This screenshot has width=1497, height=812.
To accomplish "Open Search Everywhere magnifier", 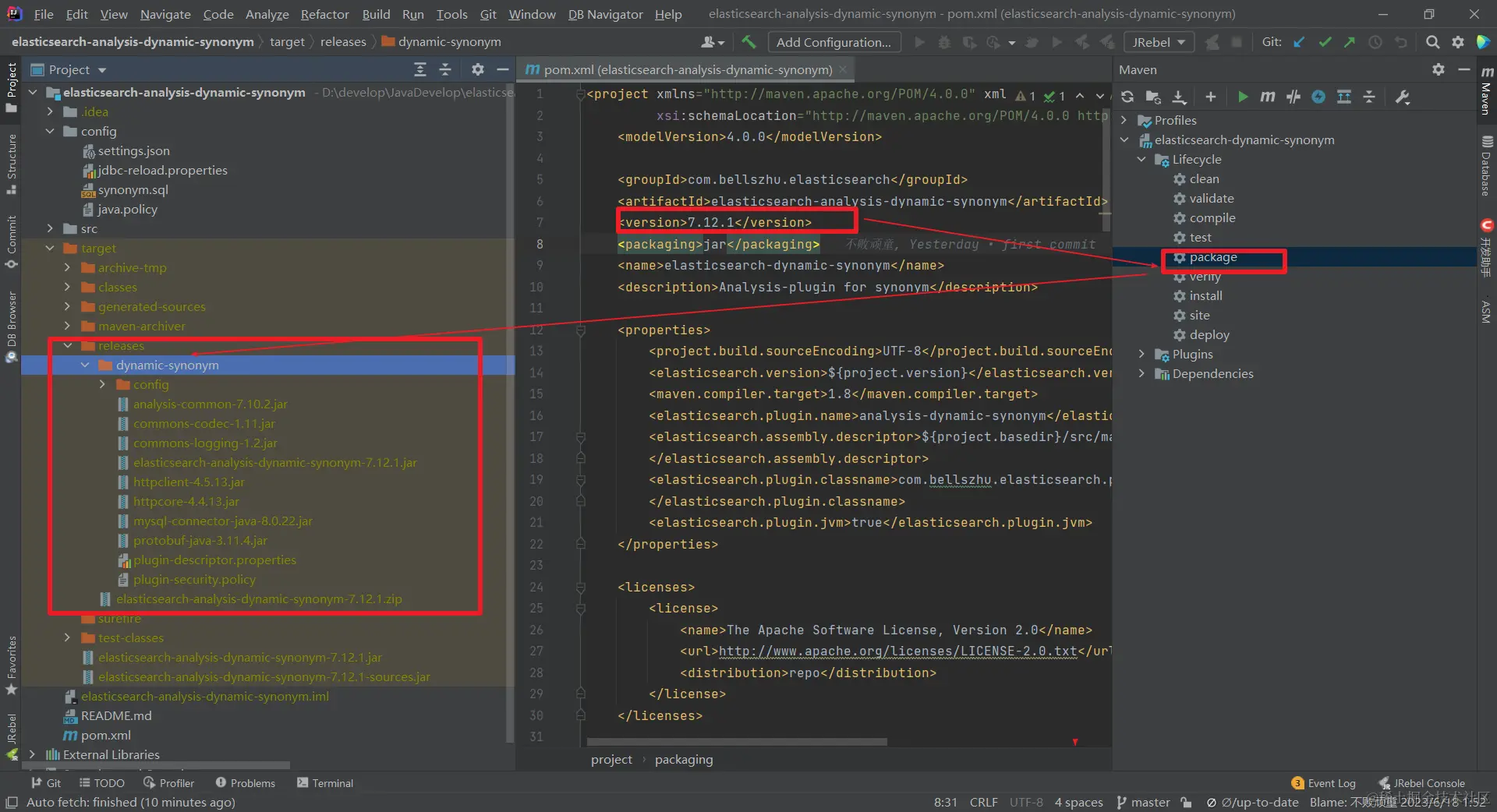I will pyautogui.click(x=1432, y=42).
